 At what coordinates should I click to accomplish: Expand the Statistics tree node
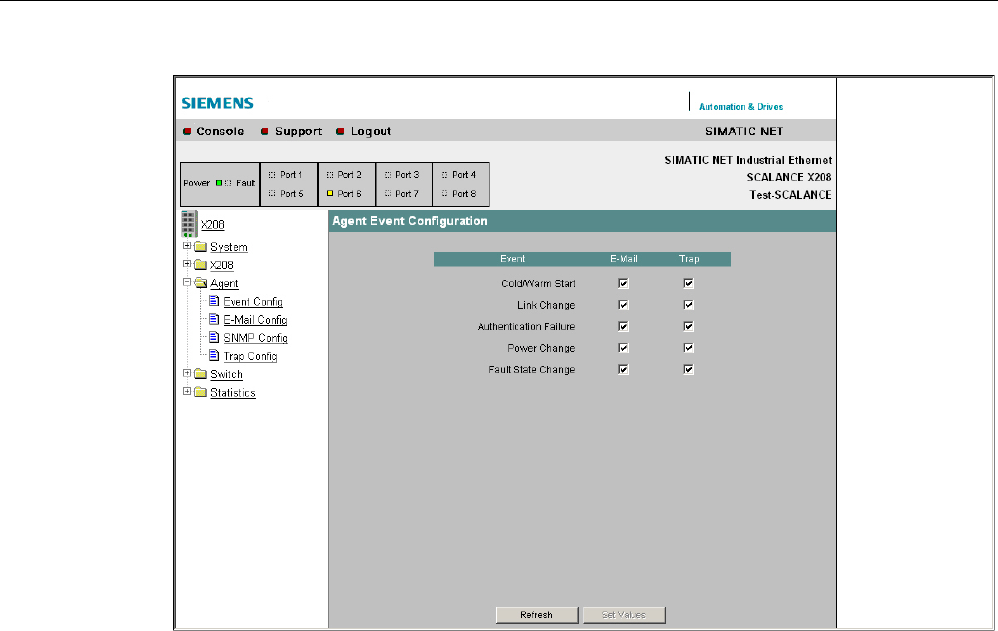click(186, 392)
